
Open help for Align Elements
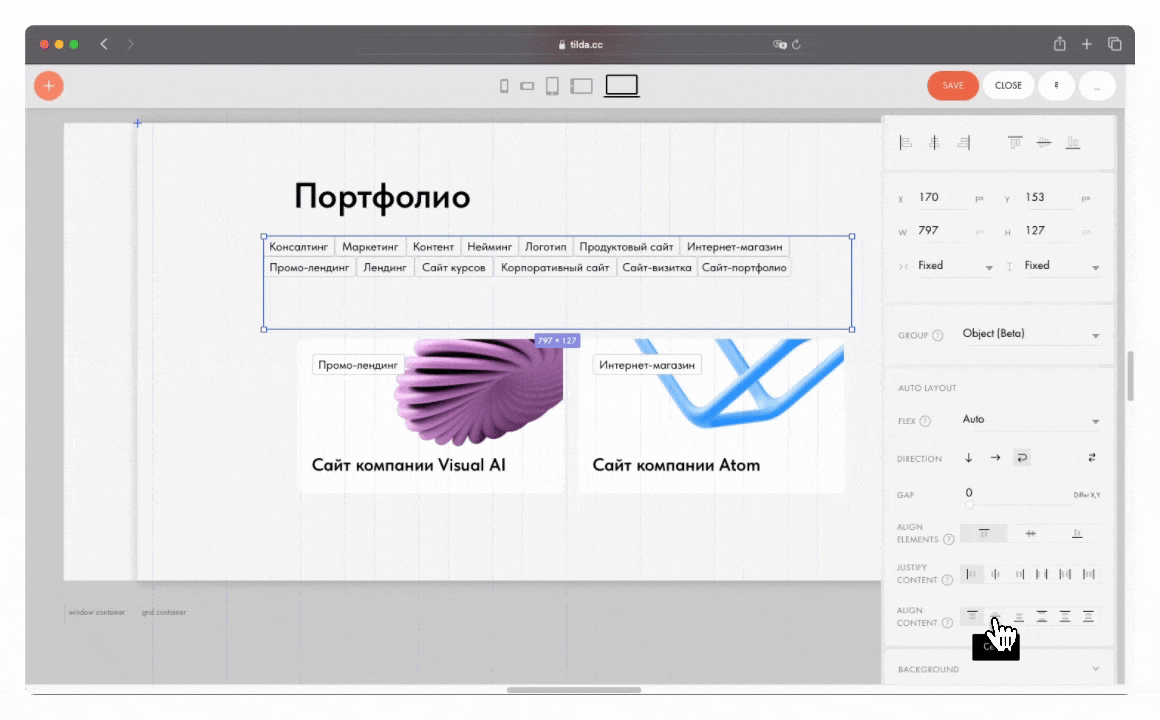point(948,539)
